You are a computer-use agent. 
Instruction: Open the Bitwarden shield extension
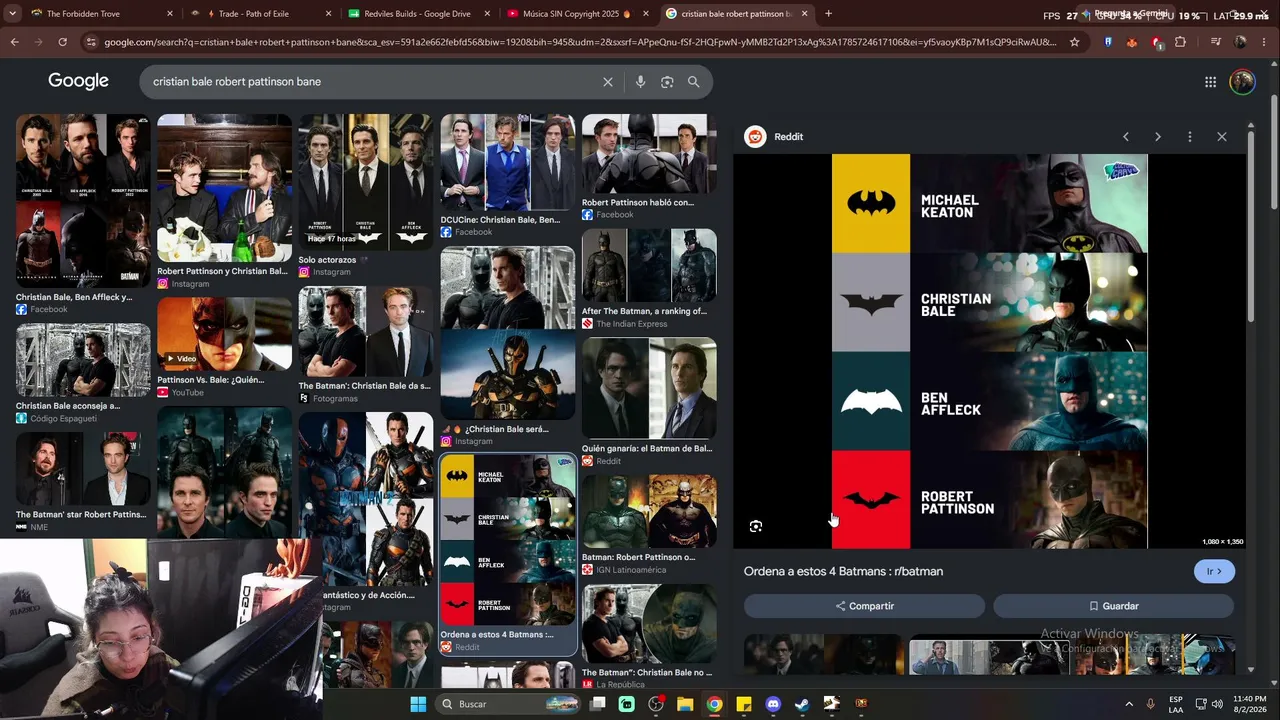[x=1108, y=42]
